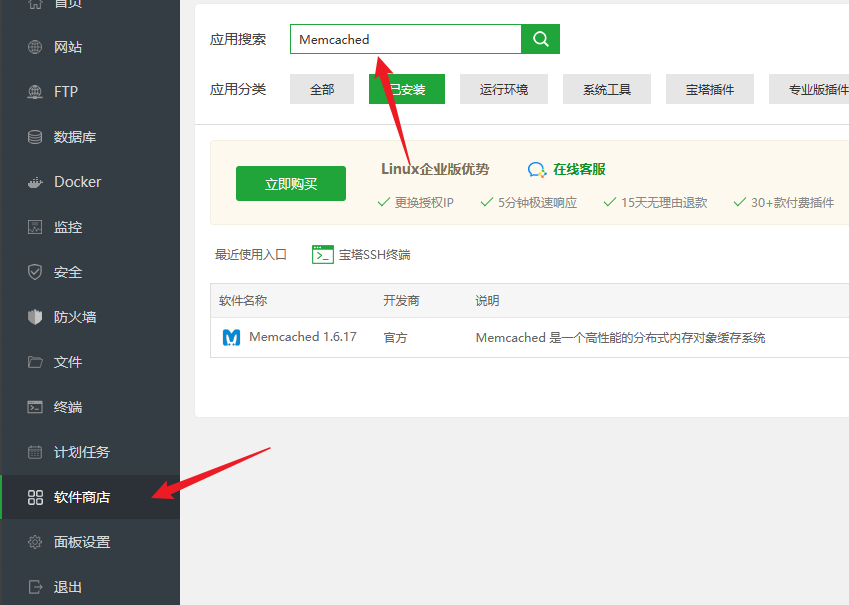Image resolution: width=849 pixels, height=605 pixels.
Task: Open FTP in the sidebar
Action: pos(90,92)
